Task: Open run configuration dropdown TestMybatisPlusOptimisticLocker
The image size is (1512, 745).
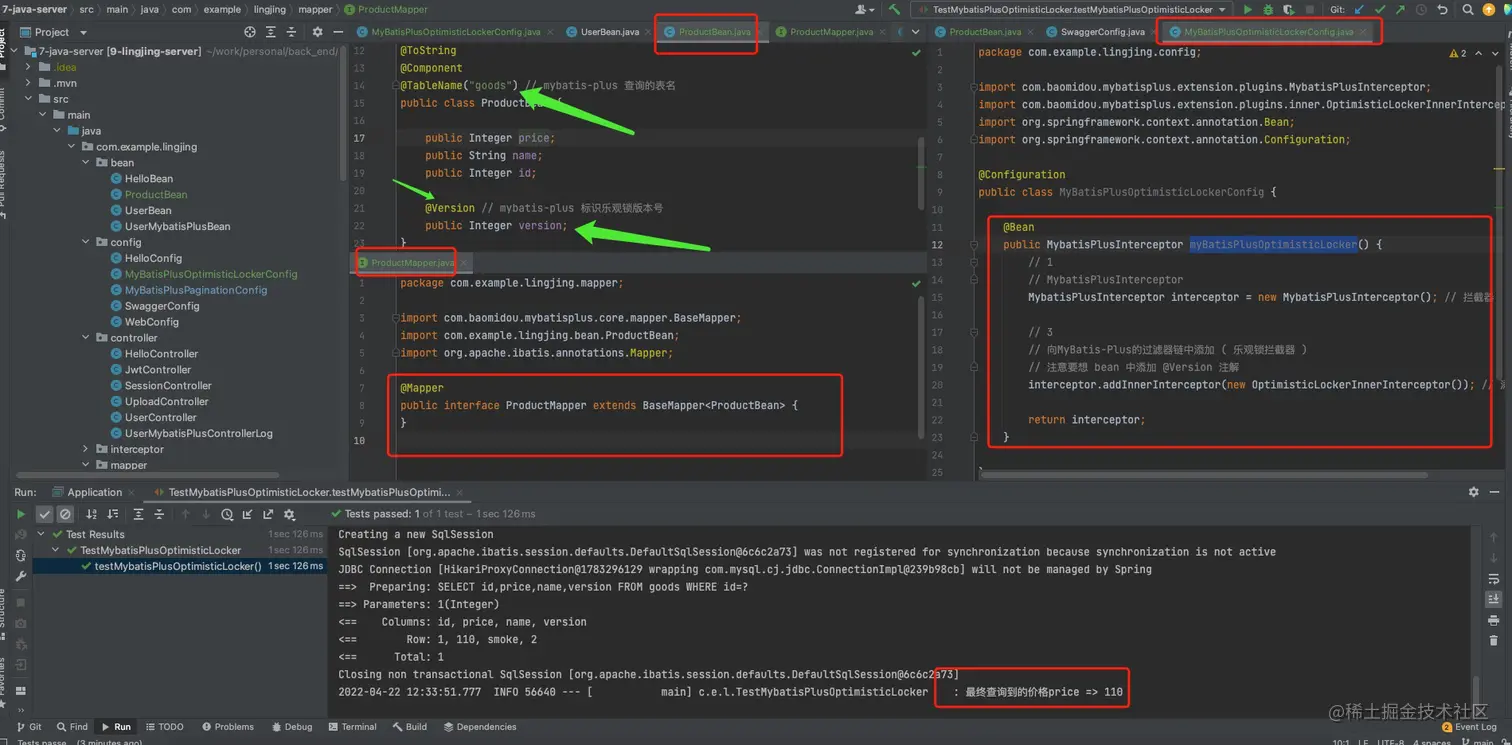Action: click(x=1073, y=9)
